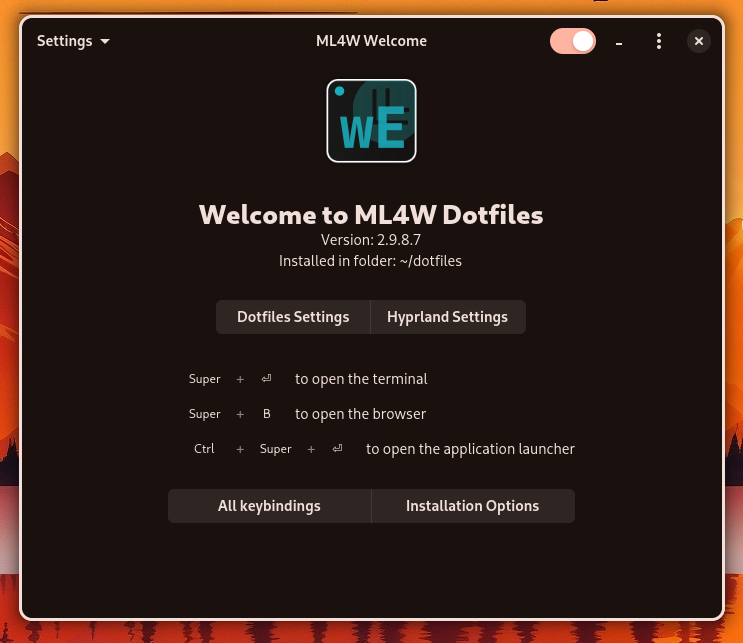Open the three-dot main menu
Image resolution: width=743 pixels, height=643 pixels.
tap(659, 41)
